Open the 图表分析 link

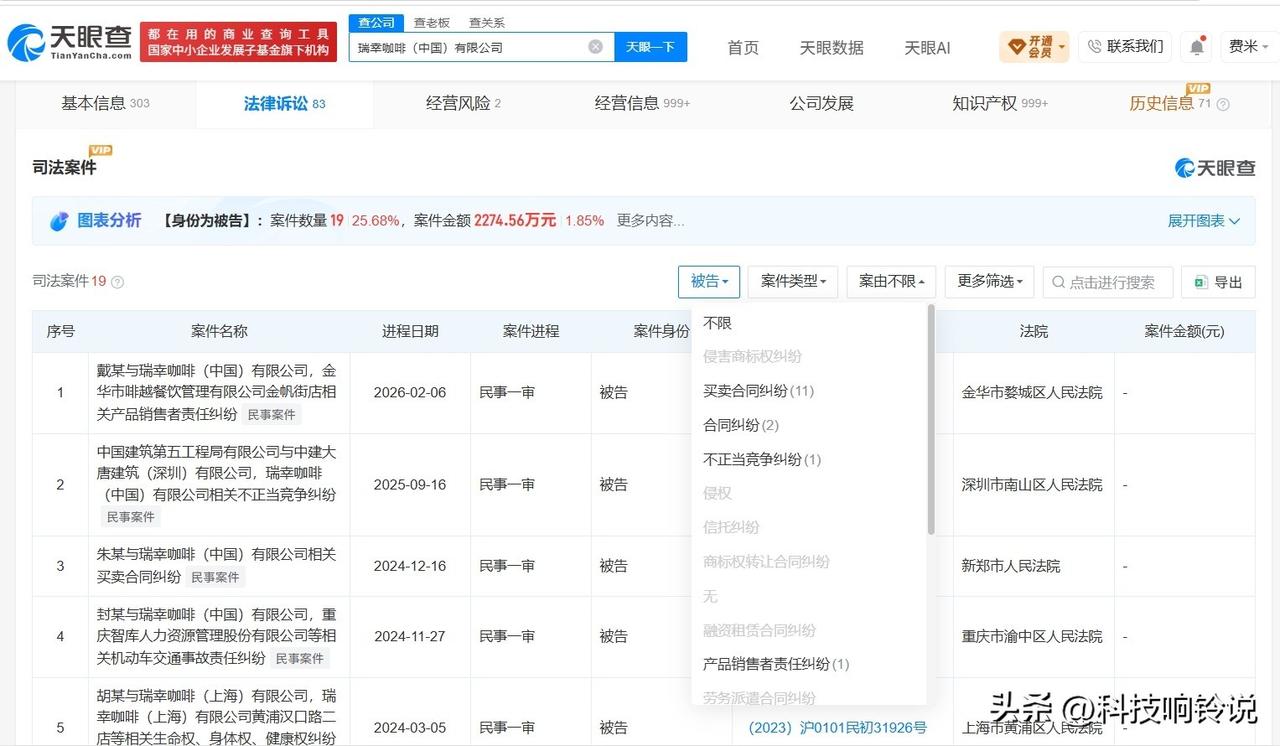pos(109,221)
